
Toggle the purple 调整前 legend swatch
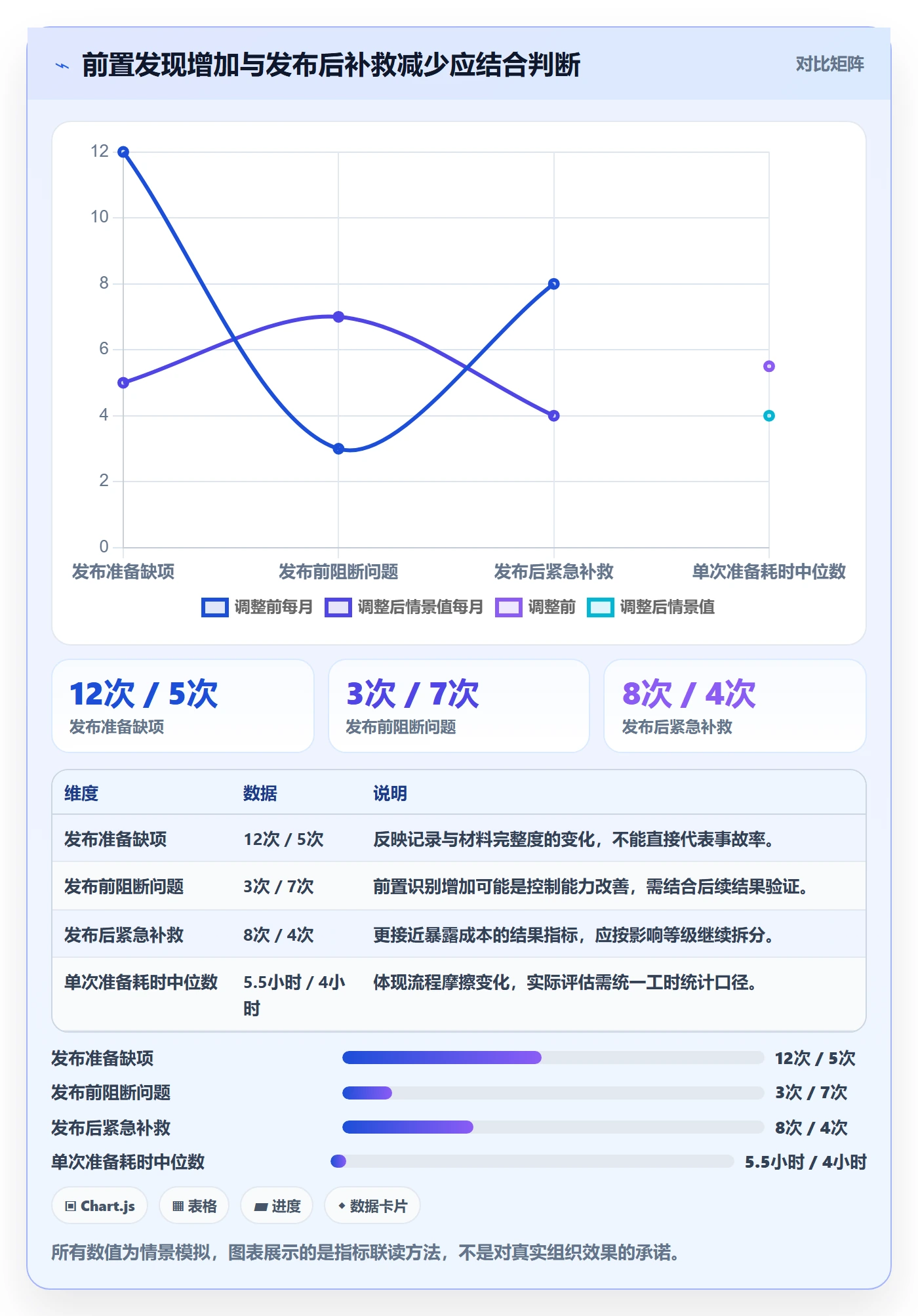pos(508,607)
